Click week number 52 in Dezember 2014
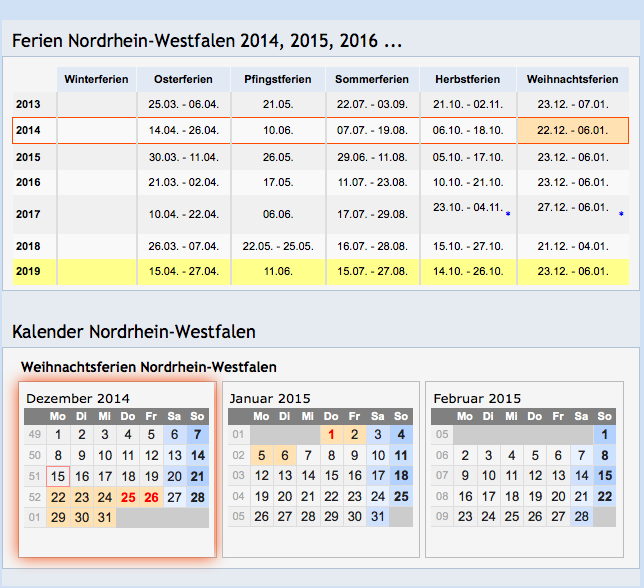This screenshot has height=588, width=644. tap(35, 497)
